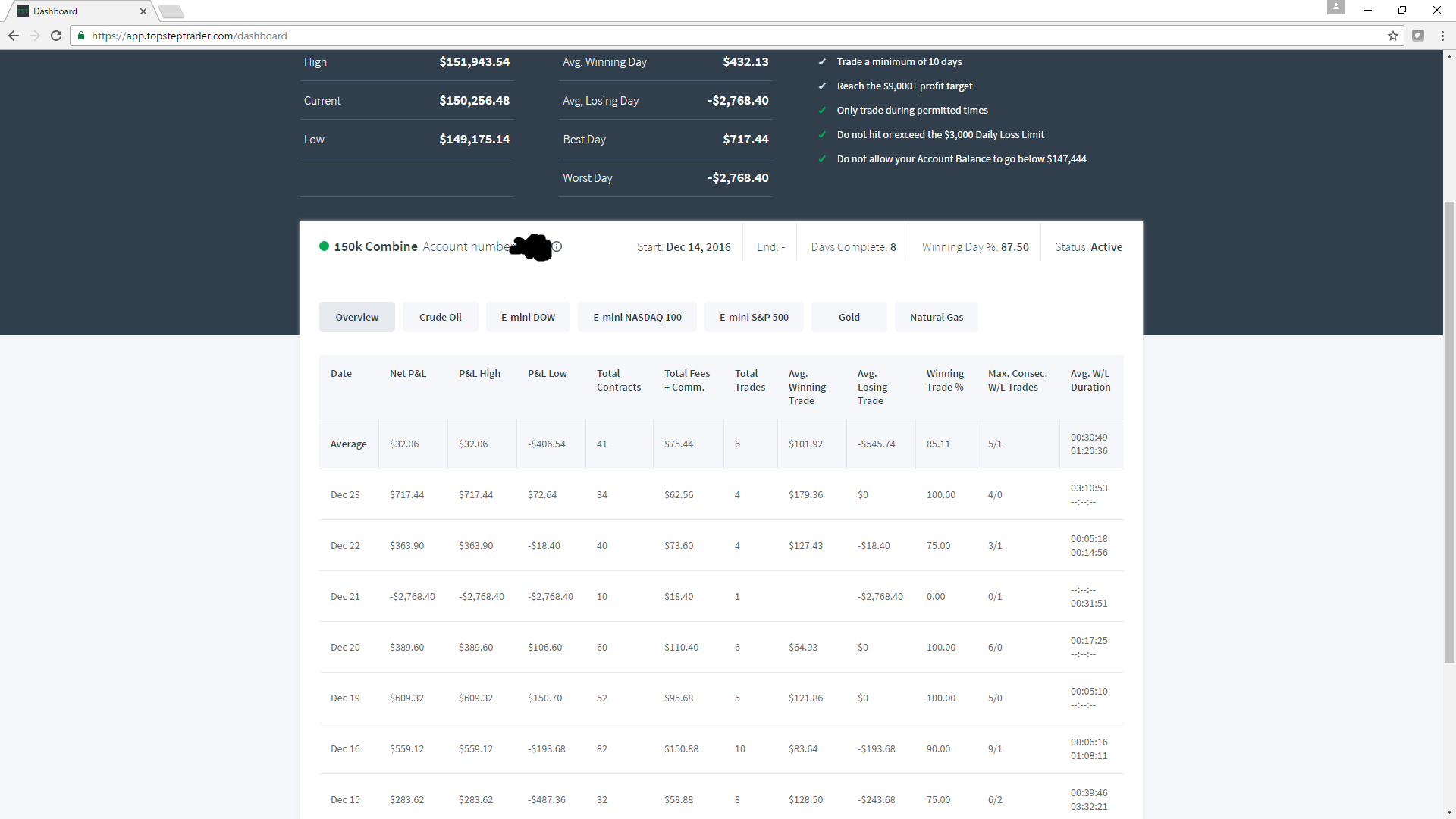The image size is (1456, 819).
Task: Click the Winning Trade % header
Action: (946, 380)
